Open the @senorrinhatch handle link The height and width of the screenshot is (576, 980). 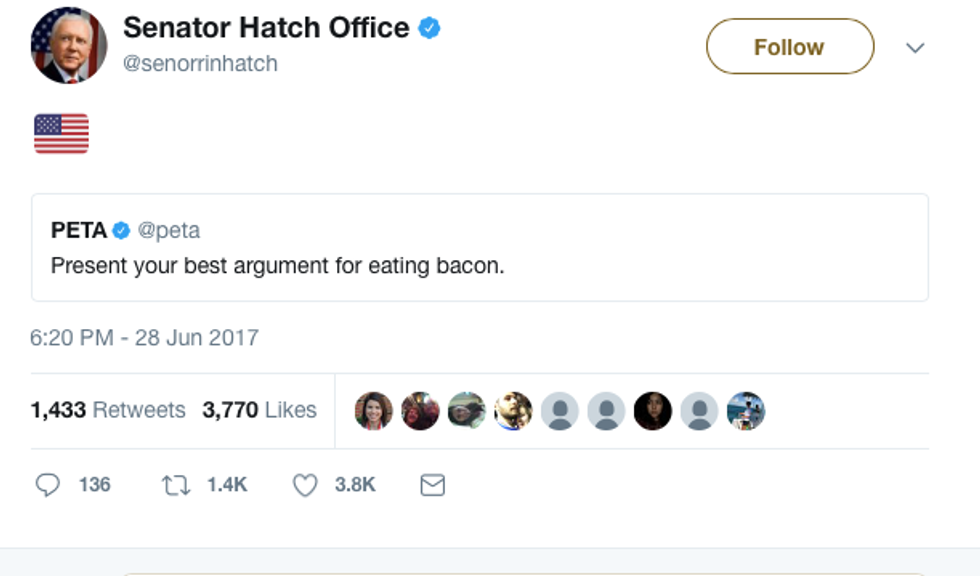click(200, 64)
